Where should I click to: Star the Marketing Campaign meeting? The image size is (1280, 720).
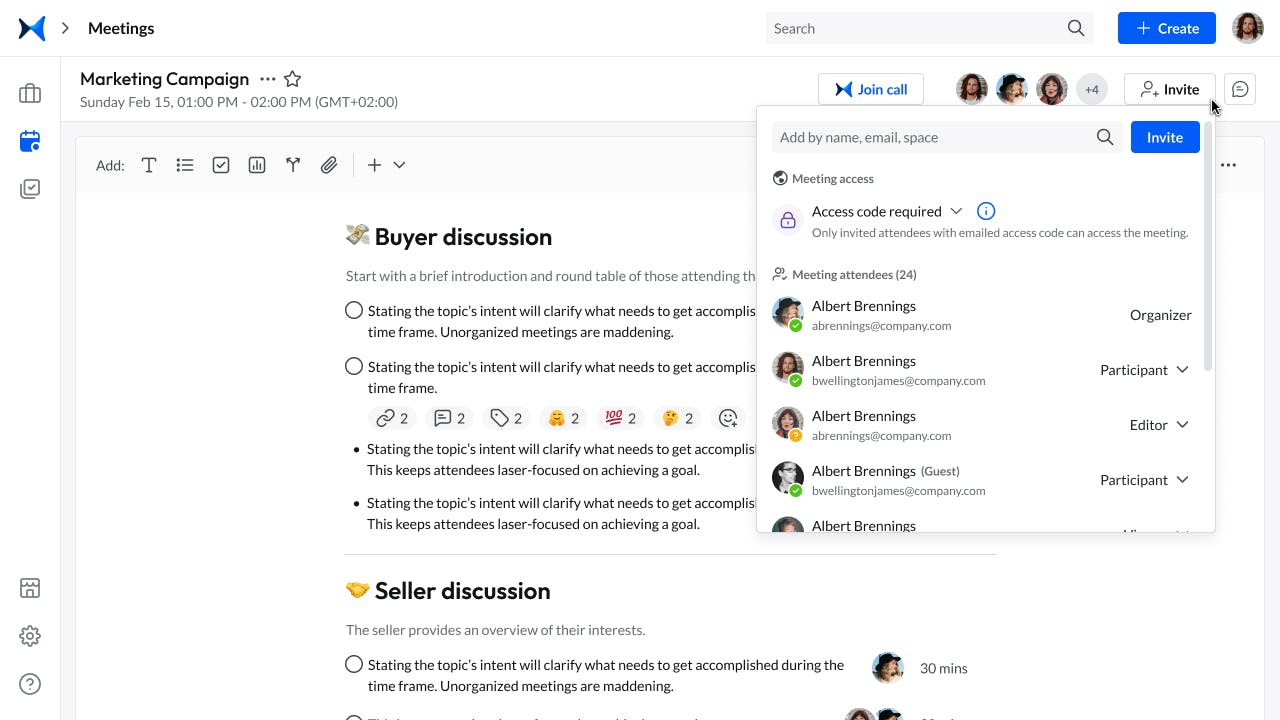pos(292,79)
